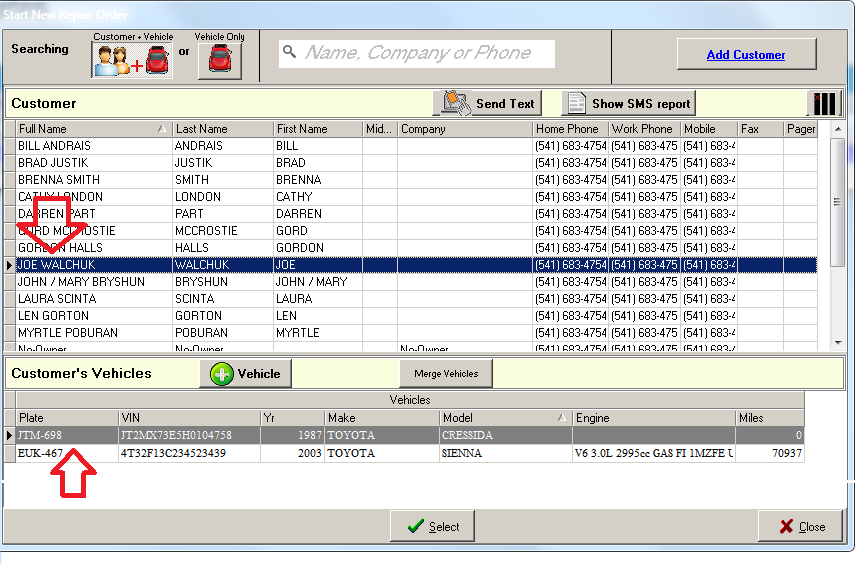Open Show SMS report document icon

pos(576,103)
